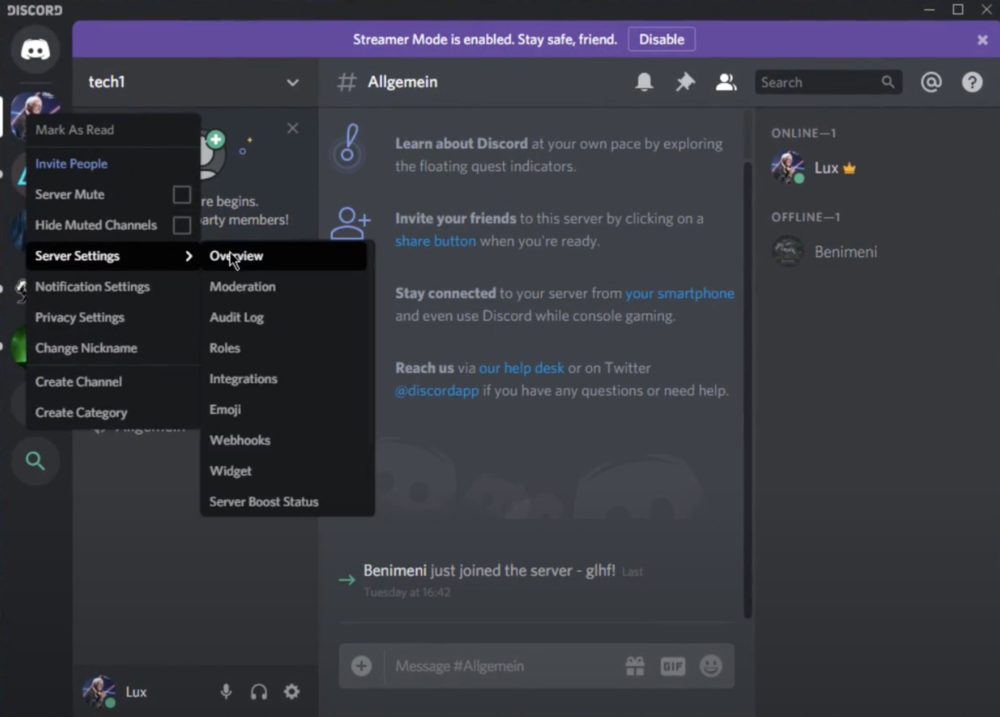Viewport: 1000px width, 717px height.
Task: Open the help desk link
Action: (x=521, y=368)
